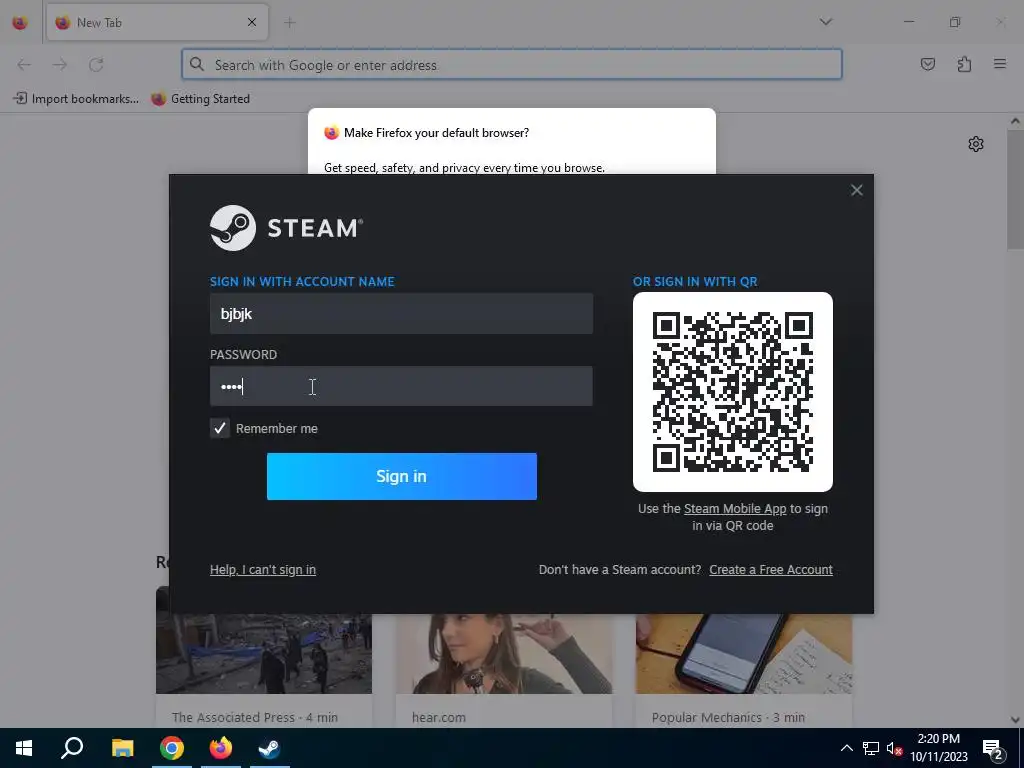Open the taskbar clock showing 2:20 PM
Screen dimensions: 1024x768
[939, 748]
